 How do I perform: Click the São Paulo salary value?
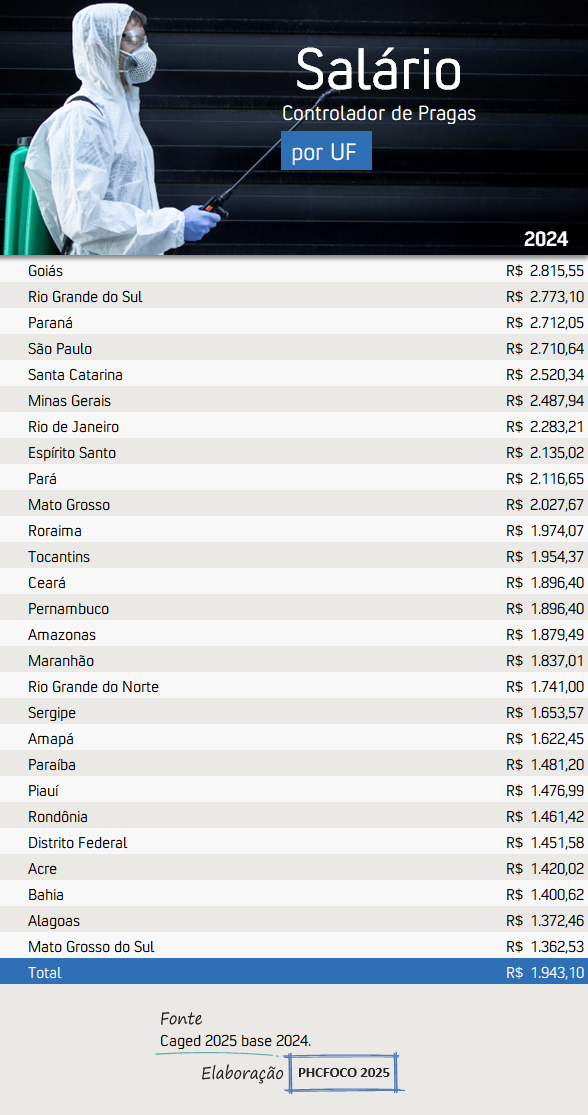545,348
